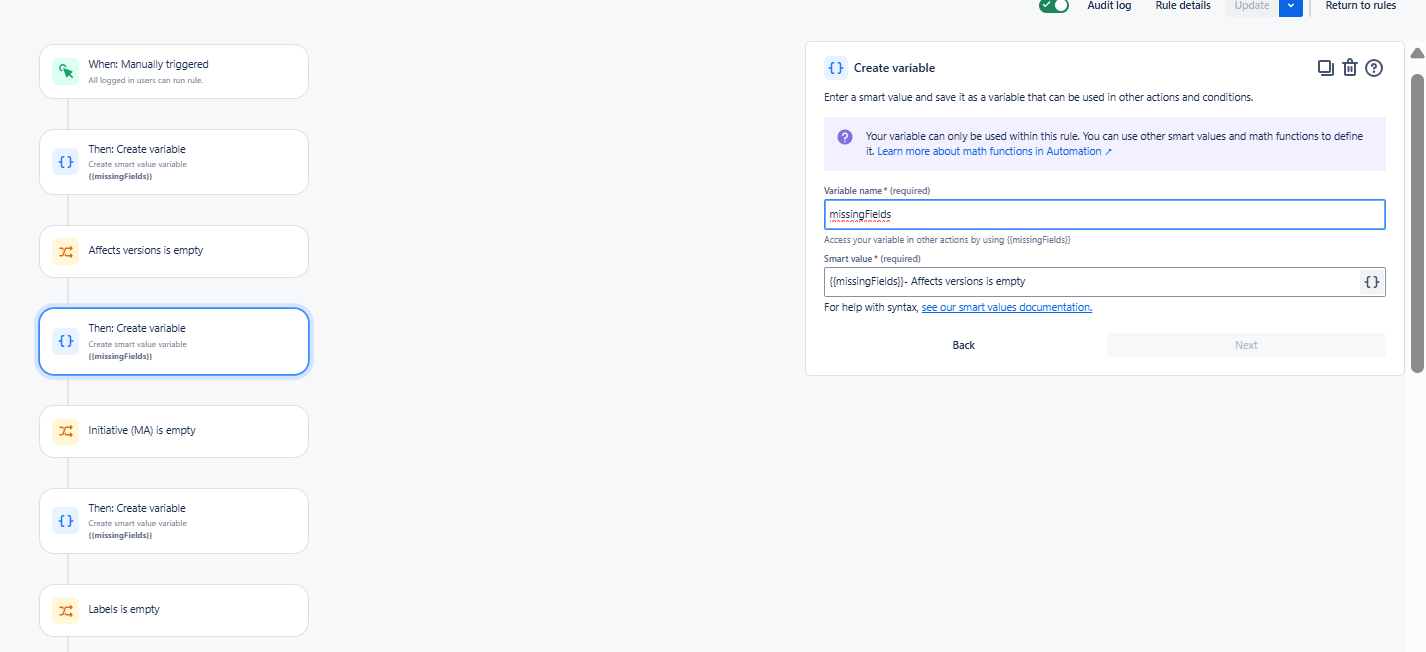Duplicate the component using the copy icon
1426x652 pixels.
click(1326, 67)
